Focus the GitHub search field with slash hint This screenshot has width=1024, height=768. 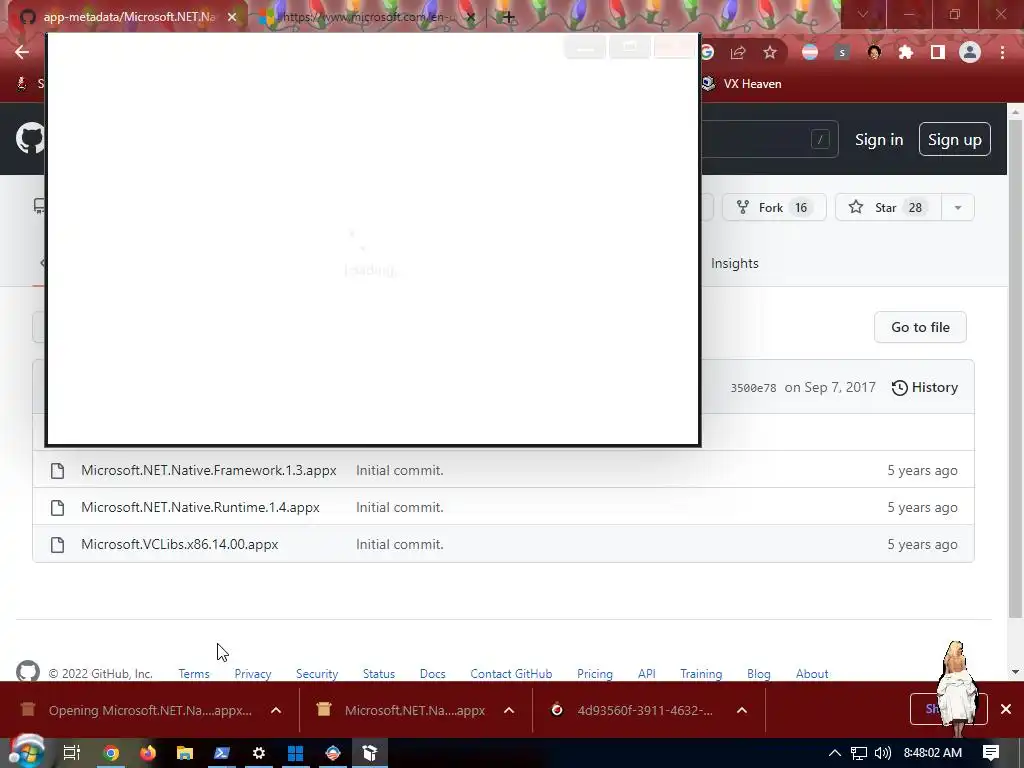[x=769, y=138]
